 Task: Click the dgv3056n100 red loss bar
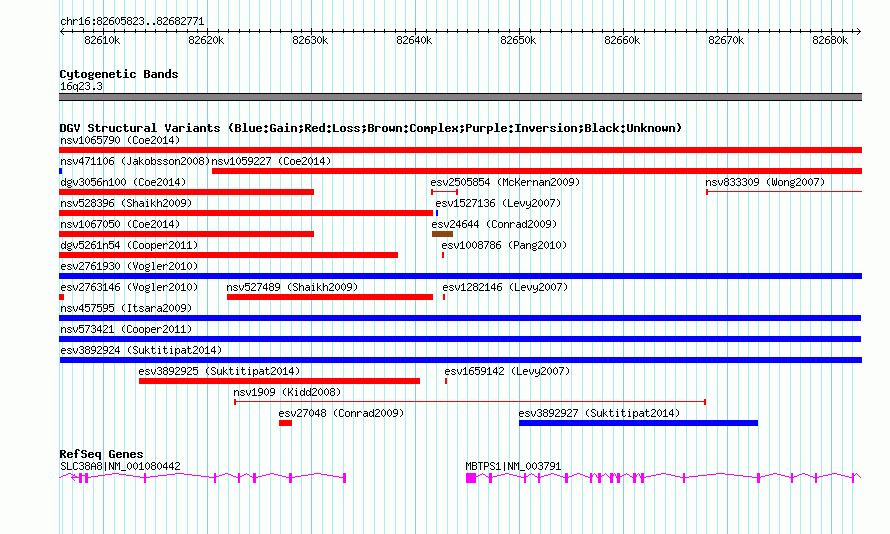187,192
